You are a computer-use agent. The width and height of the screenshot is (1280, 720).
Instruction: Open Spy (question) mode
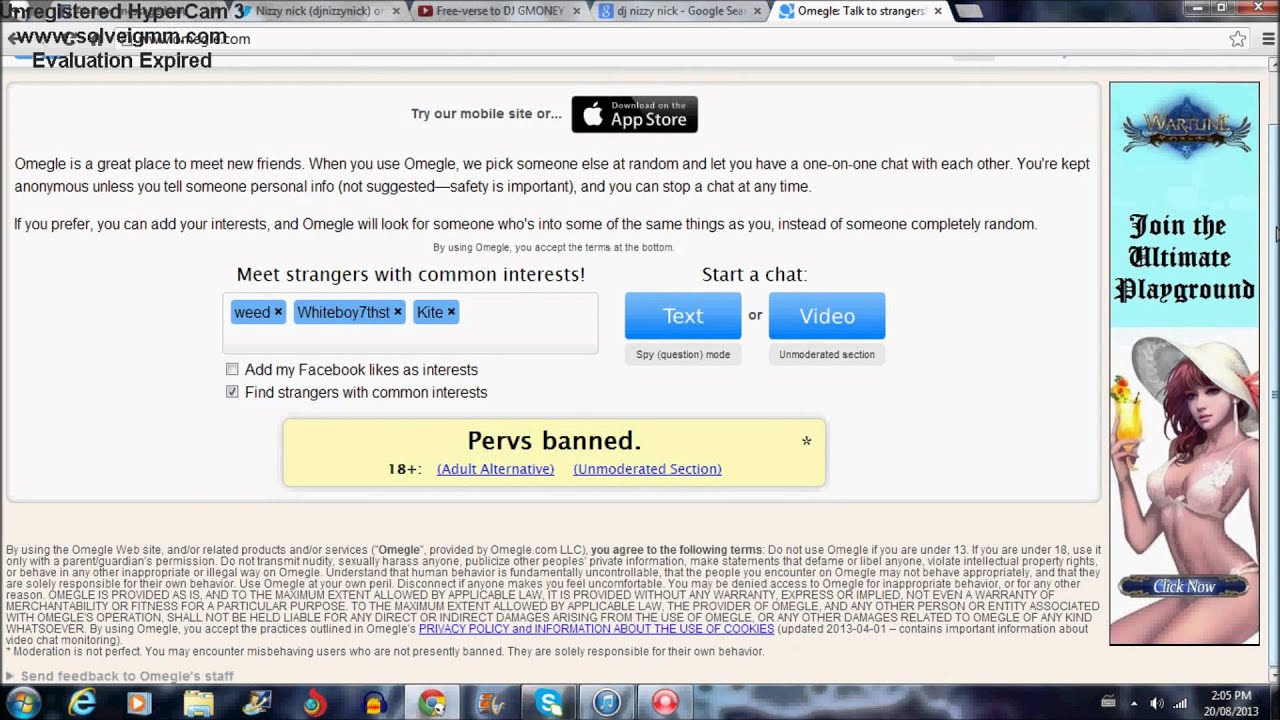click(683, 354)
